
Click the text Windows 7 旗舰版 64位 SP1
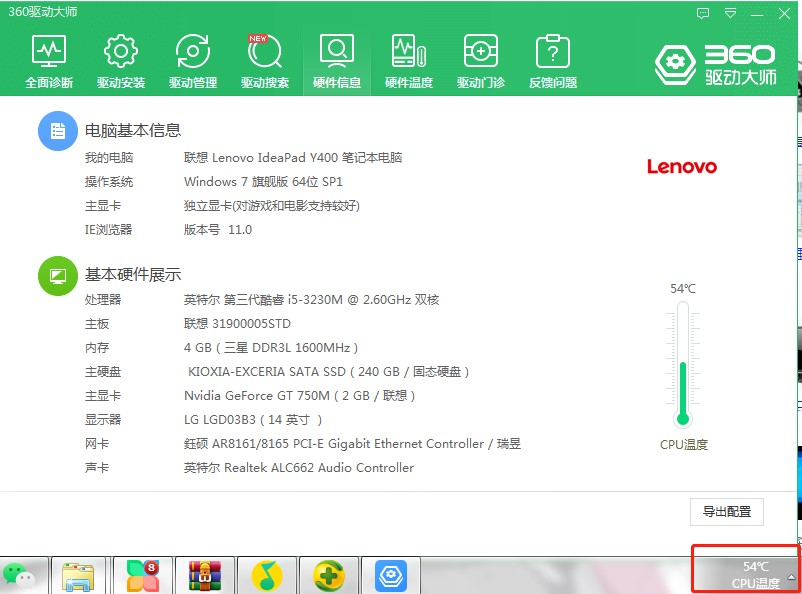(263, 182)
